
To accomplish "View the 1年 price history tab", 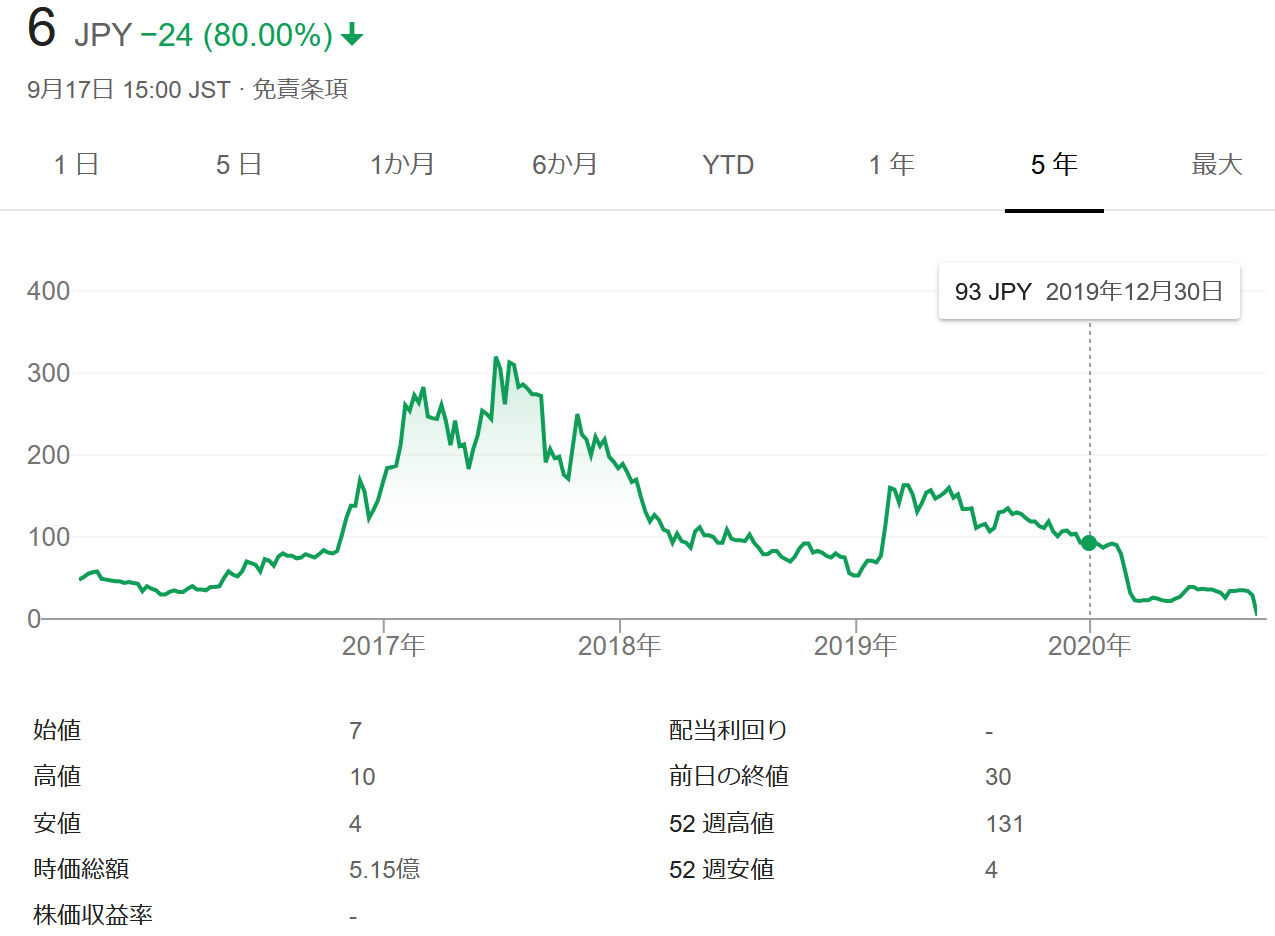I will [x=891, y=164].
